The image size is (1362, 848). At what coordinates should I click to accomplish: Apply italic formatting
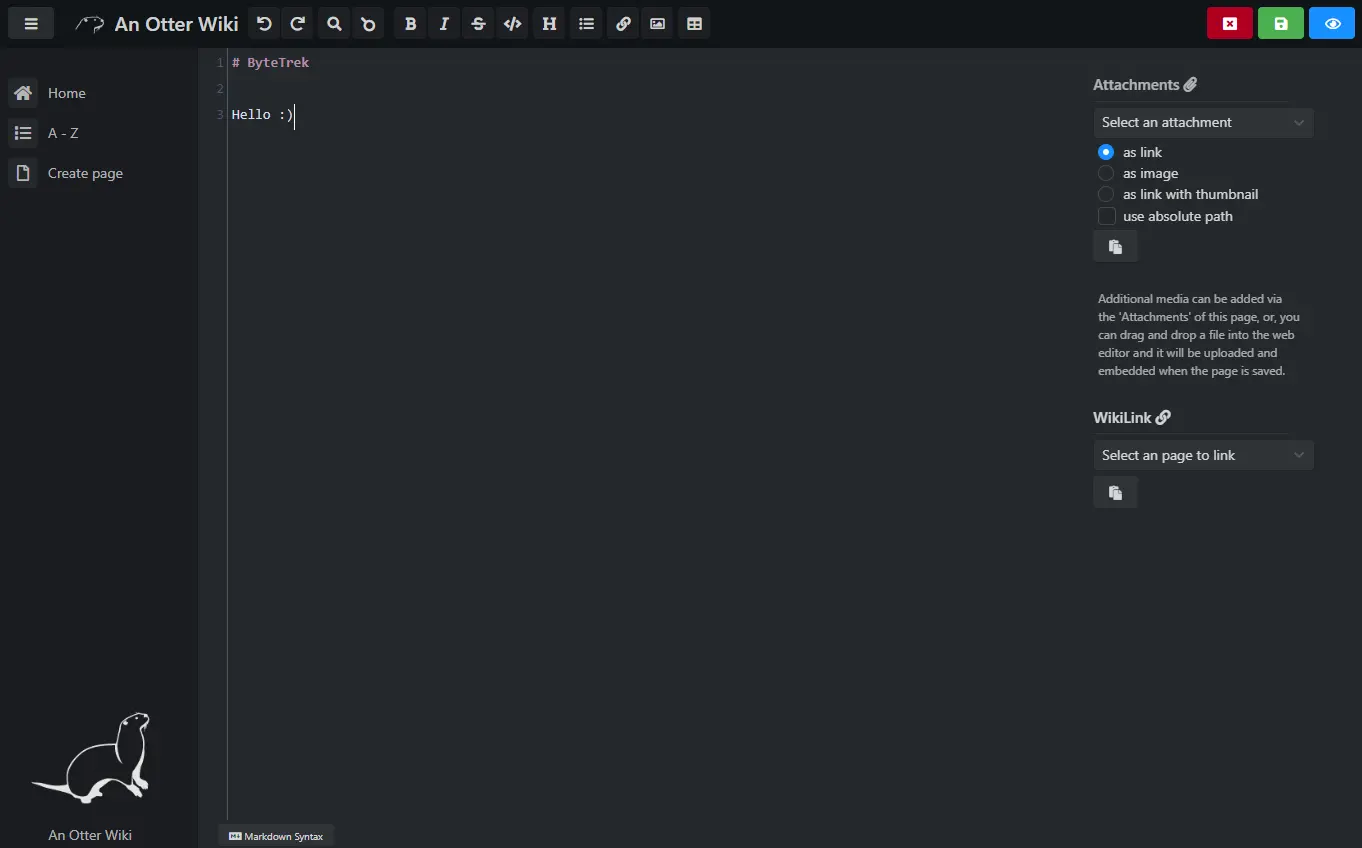444,23
